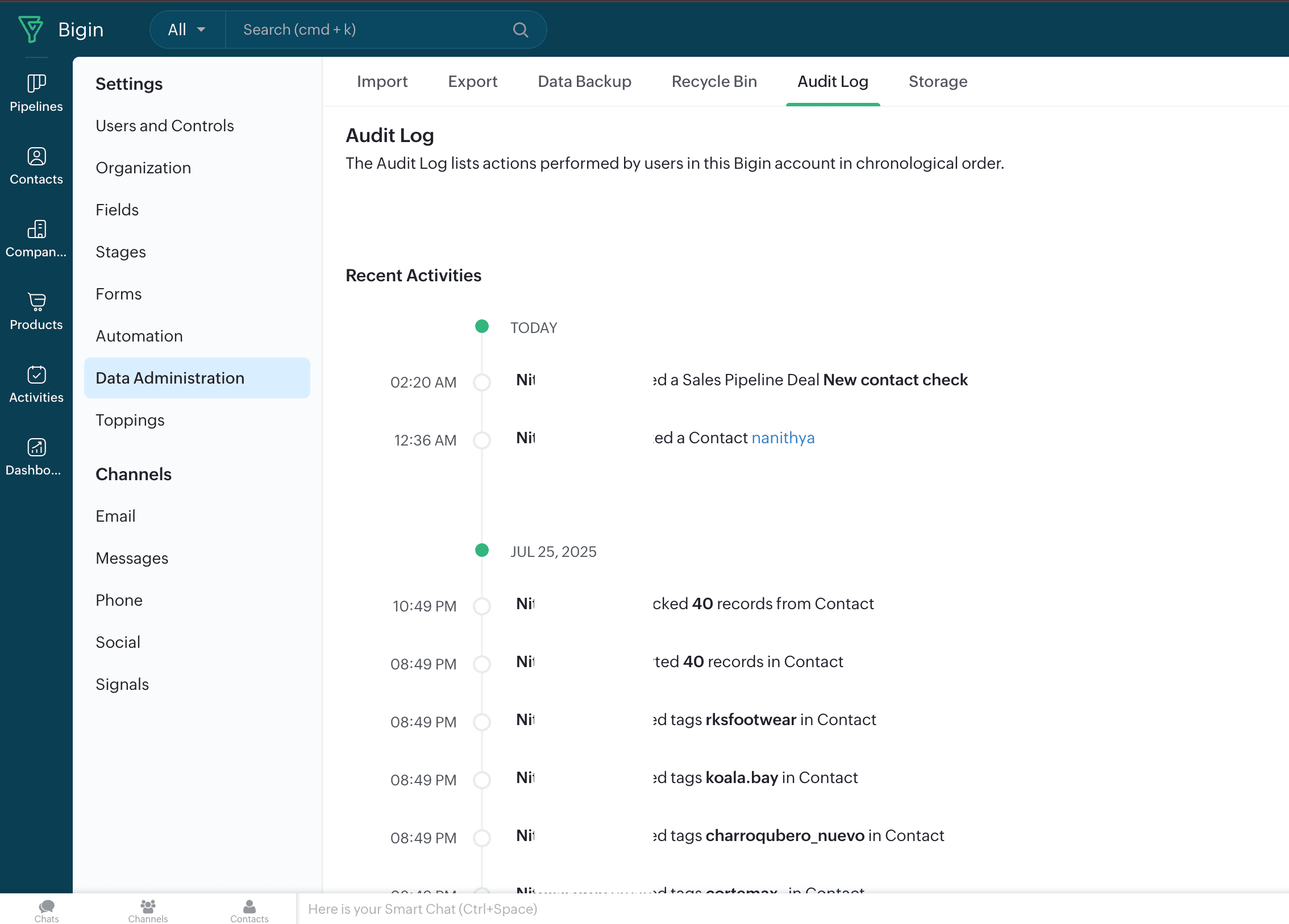
Task: Select Users and Controls setting
Action: pos(165,126)
